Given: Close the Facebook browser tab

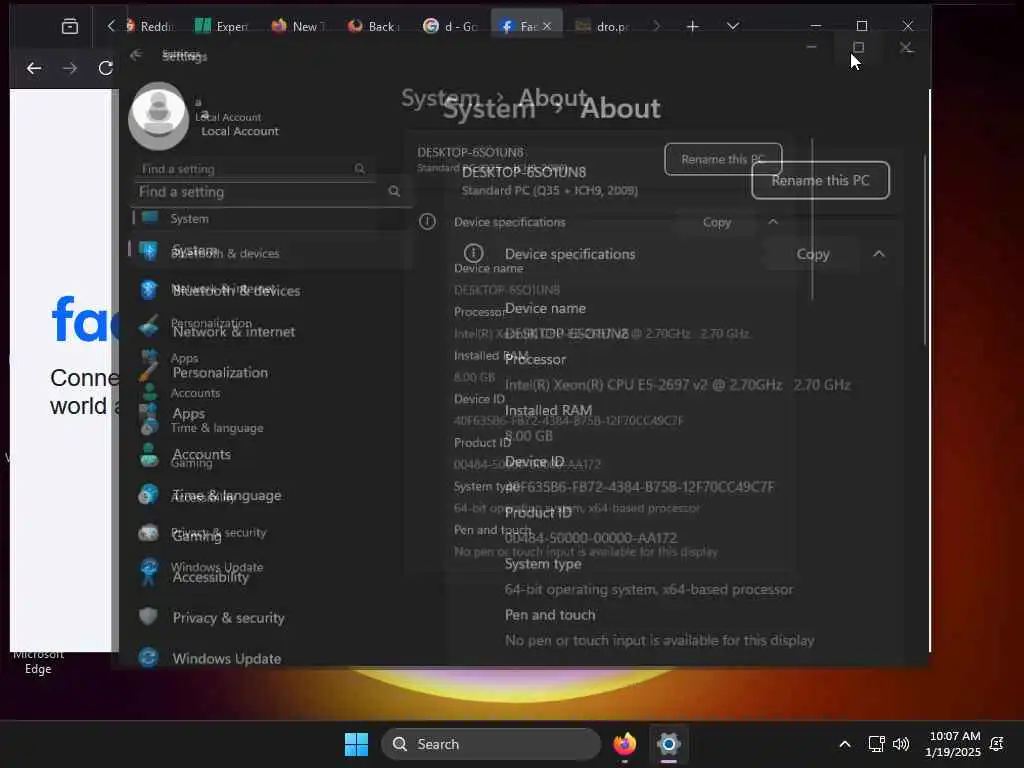Looking at the screenshot, I should pos(547,26).
